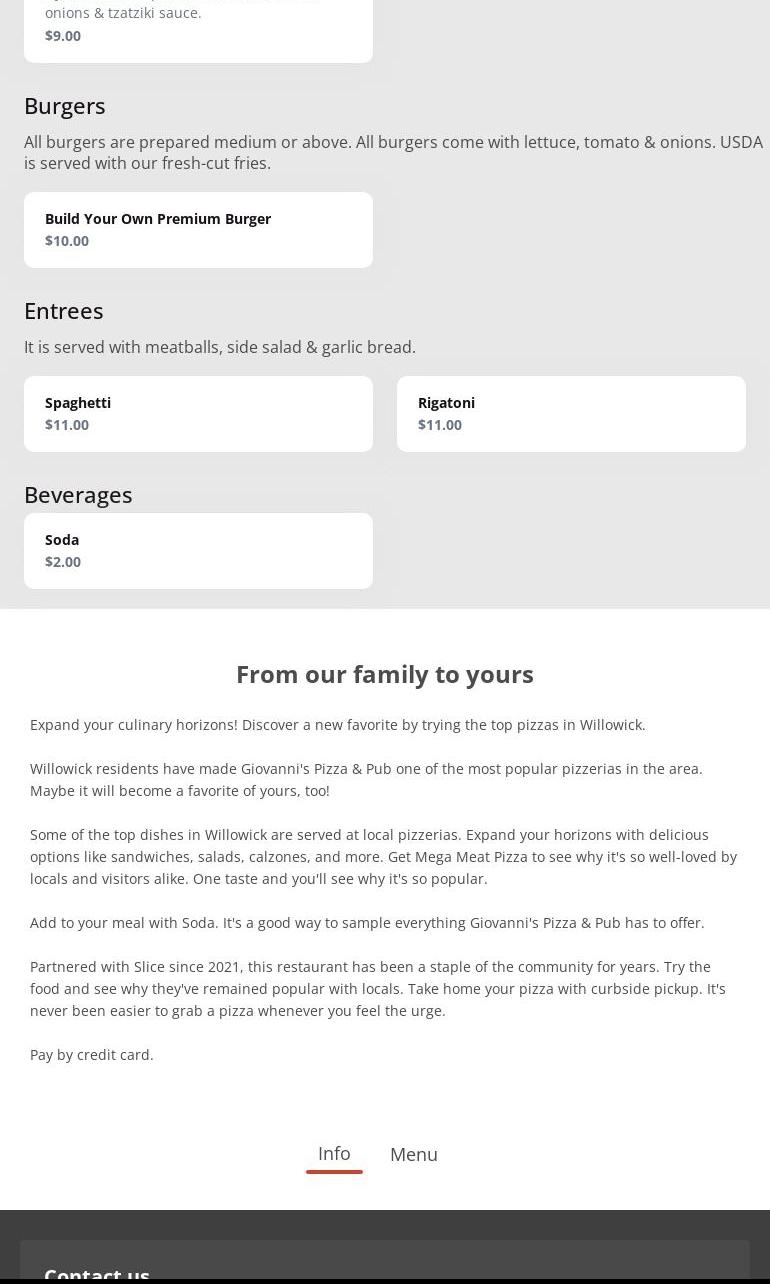Select the Spaghetti entree card
This screenshot has width=770, height=1284.
[x=198, y=414]
